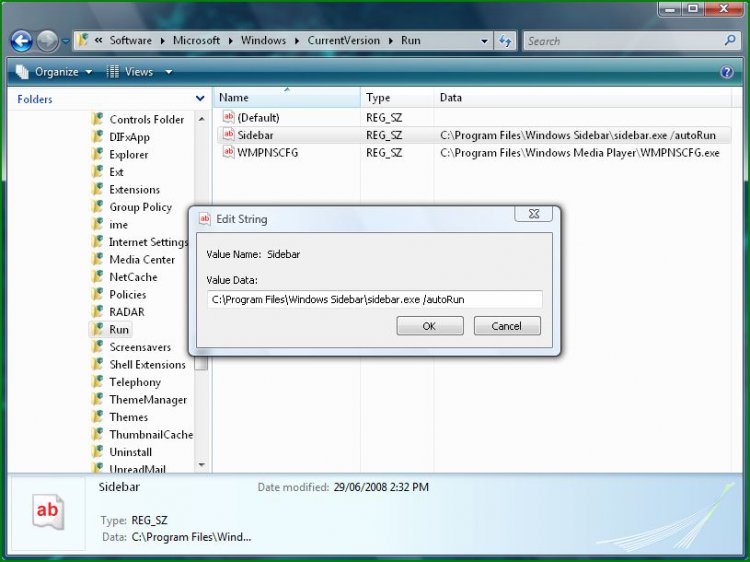Click the NetCache folder icon

point(97,276)
